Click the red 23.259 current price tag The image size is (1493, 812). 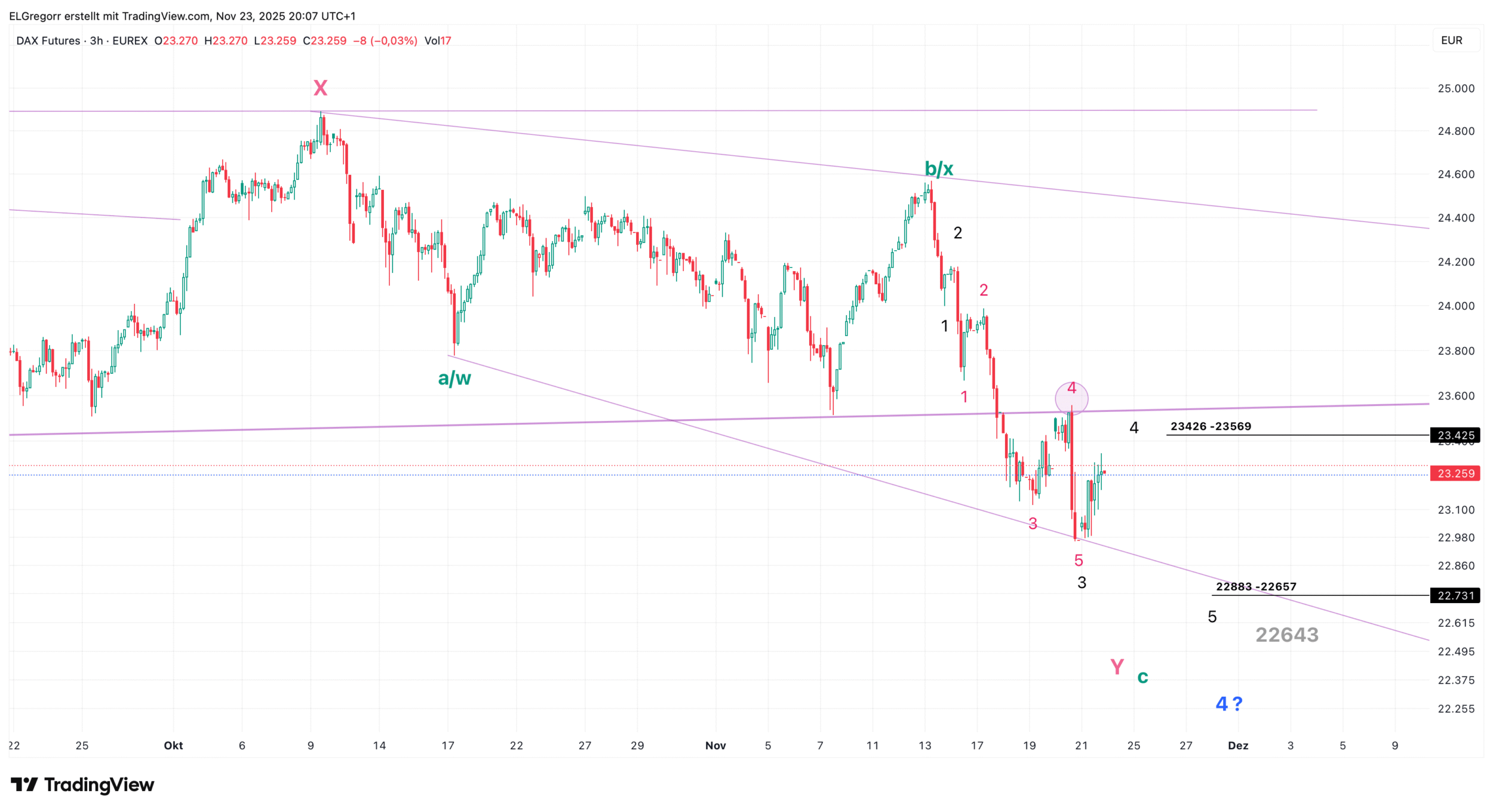click(x=1455, y=473)
